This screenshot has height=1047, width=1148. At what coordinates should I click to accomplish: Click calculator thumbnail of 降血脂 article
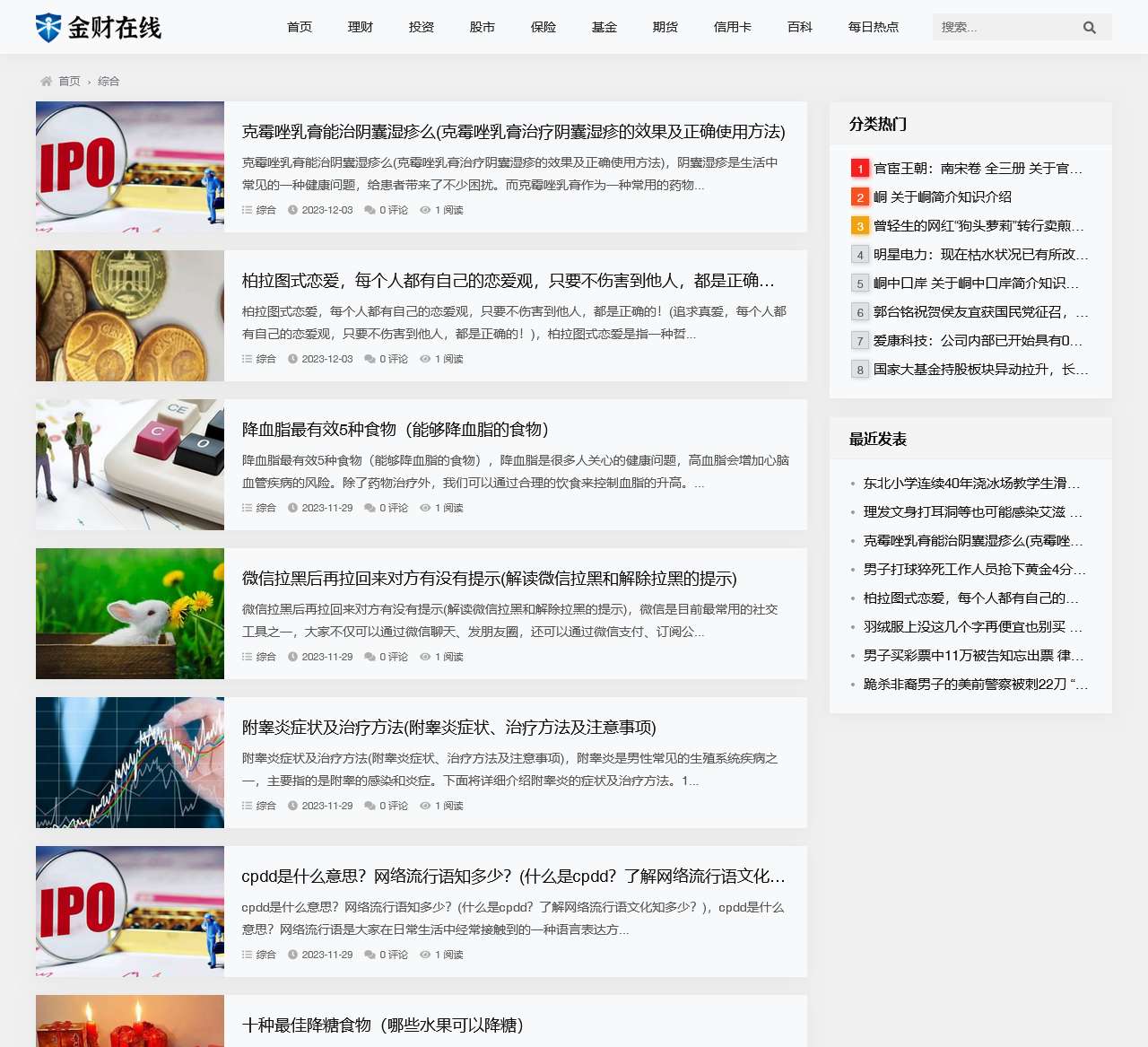pos(130,465)
